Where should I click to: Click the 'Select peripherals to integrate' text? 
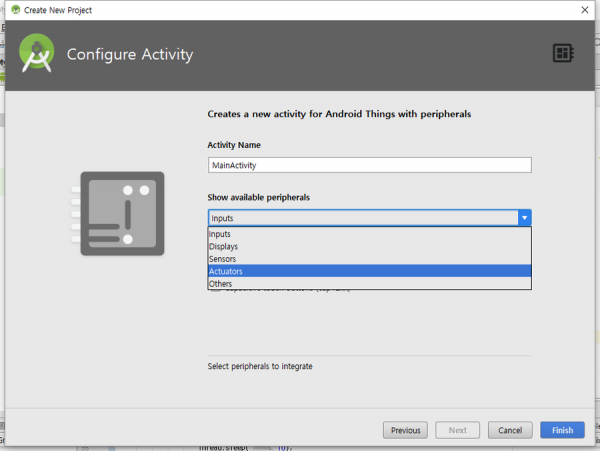(260, 366)
